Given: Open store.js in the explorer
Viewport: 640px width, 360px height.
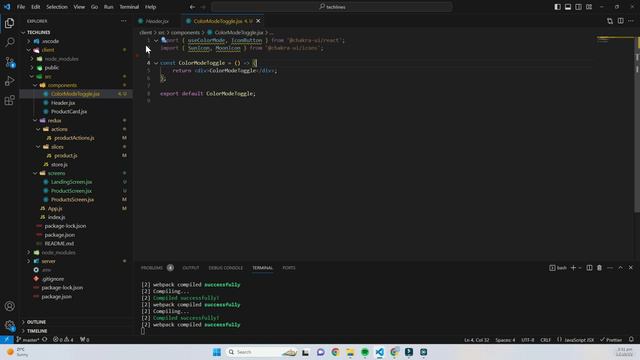Looking at the screenshot, I should (59, 164).
